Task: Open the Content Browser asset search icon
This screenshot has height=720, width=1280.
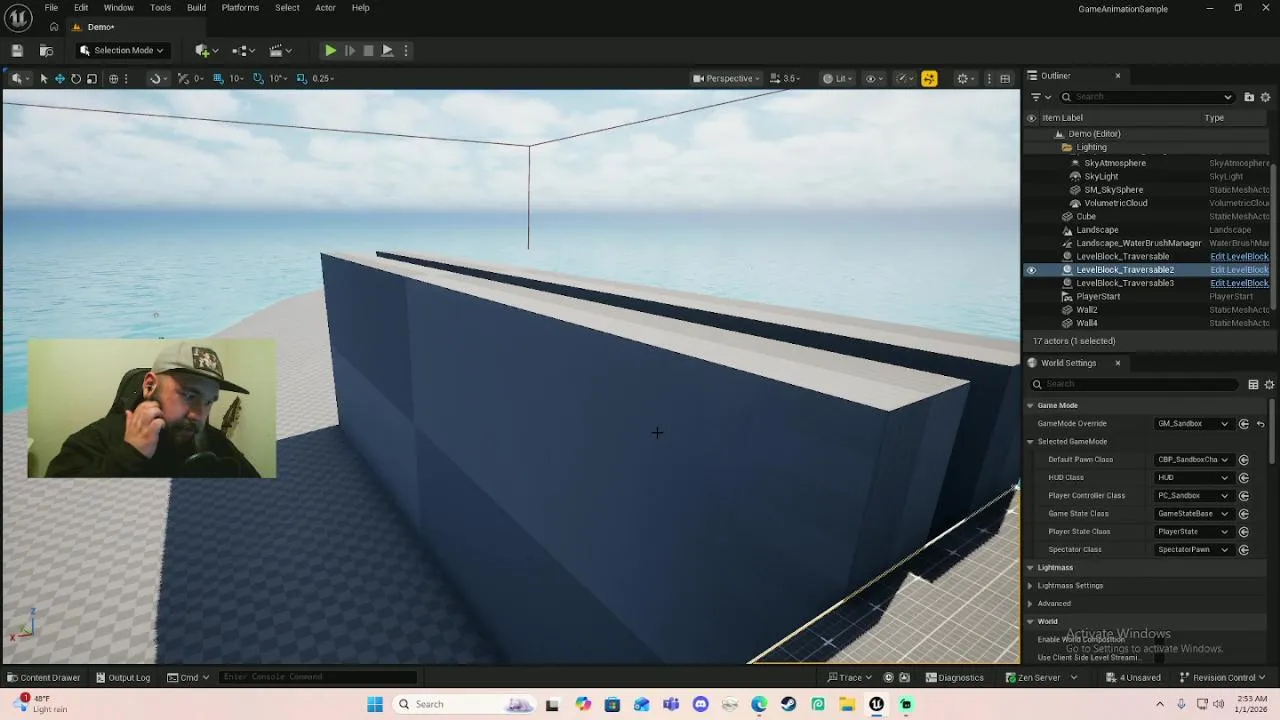Action: (46, 50)
